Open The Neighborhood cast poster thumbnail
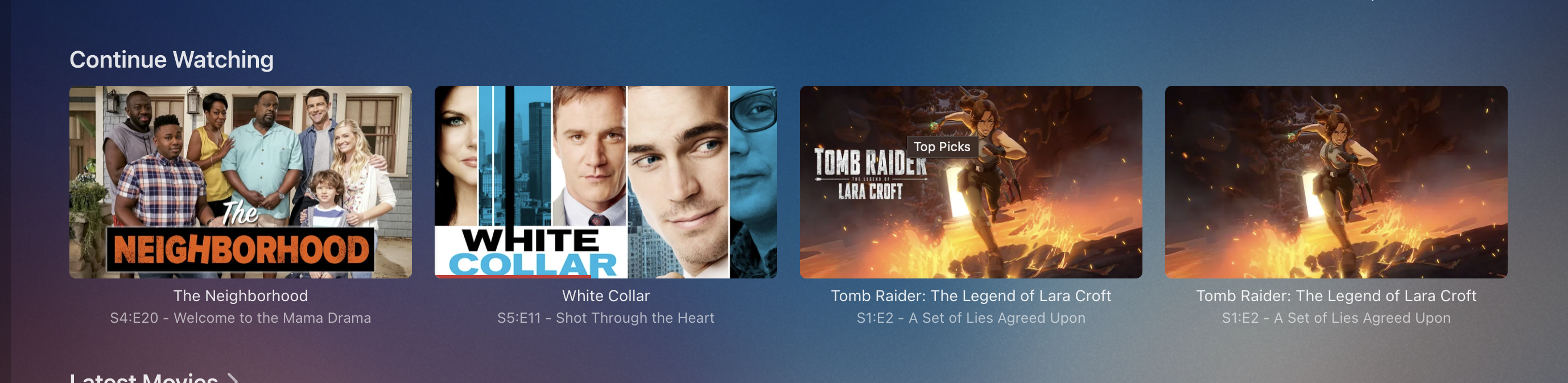The image size is (1568, 383). [x=241, y=182]
